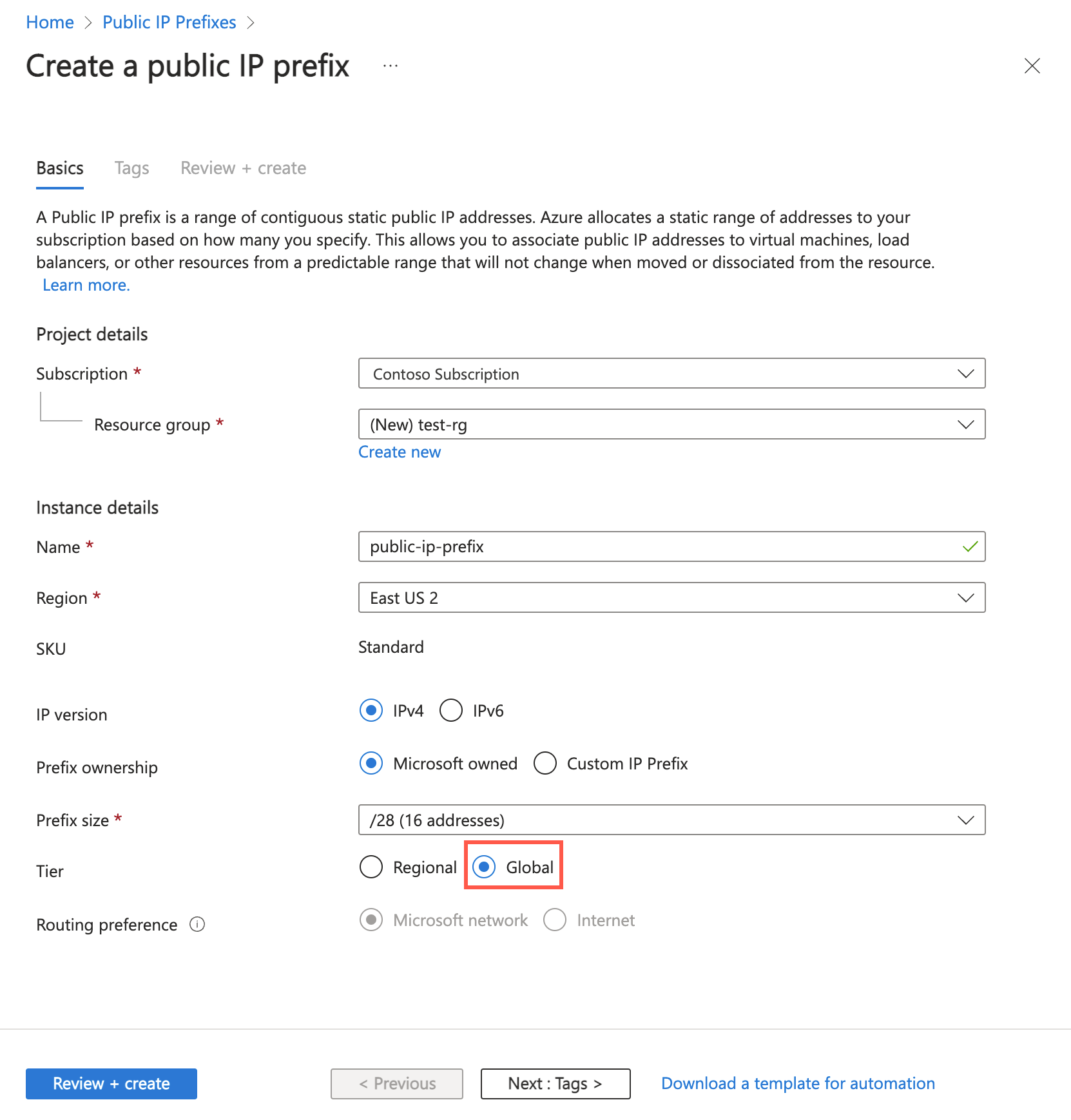Switch to the Tags tab
Viewport: 1071px width, 1120px height.
[x=131, y=168]
